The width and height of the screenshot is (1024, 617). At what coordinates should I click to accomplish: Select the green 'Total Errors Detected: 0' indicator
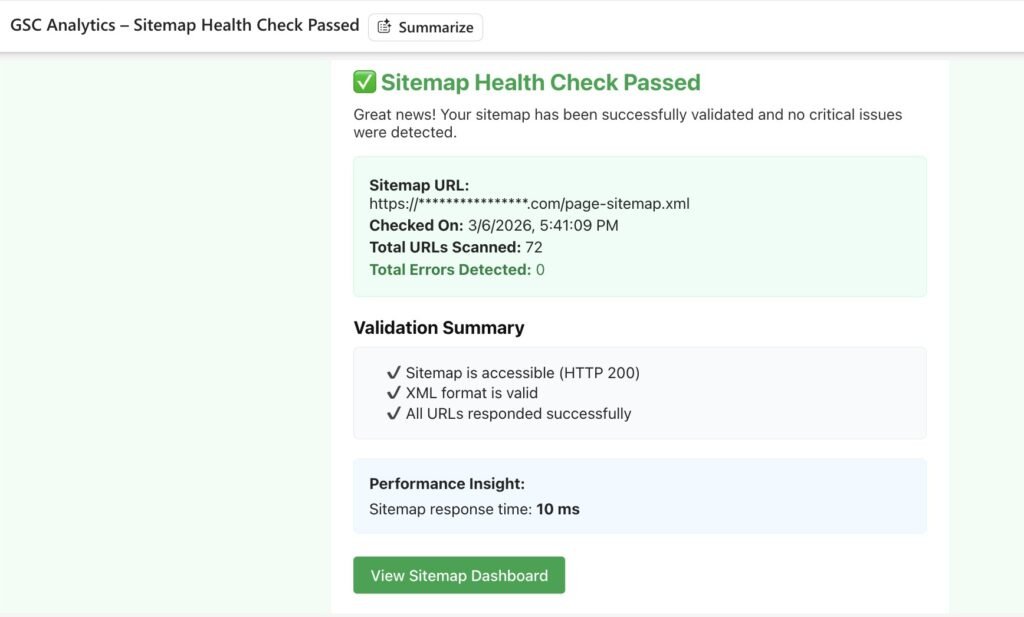[x=455, y=269]
